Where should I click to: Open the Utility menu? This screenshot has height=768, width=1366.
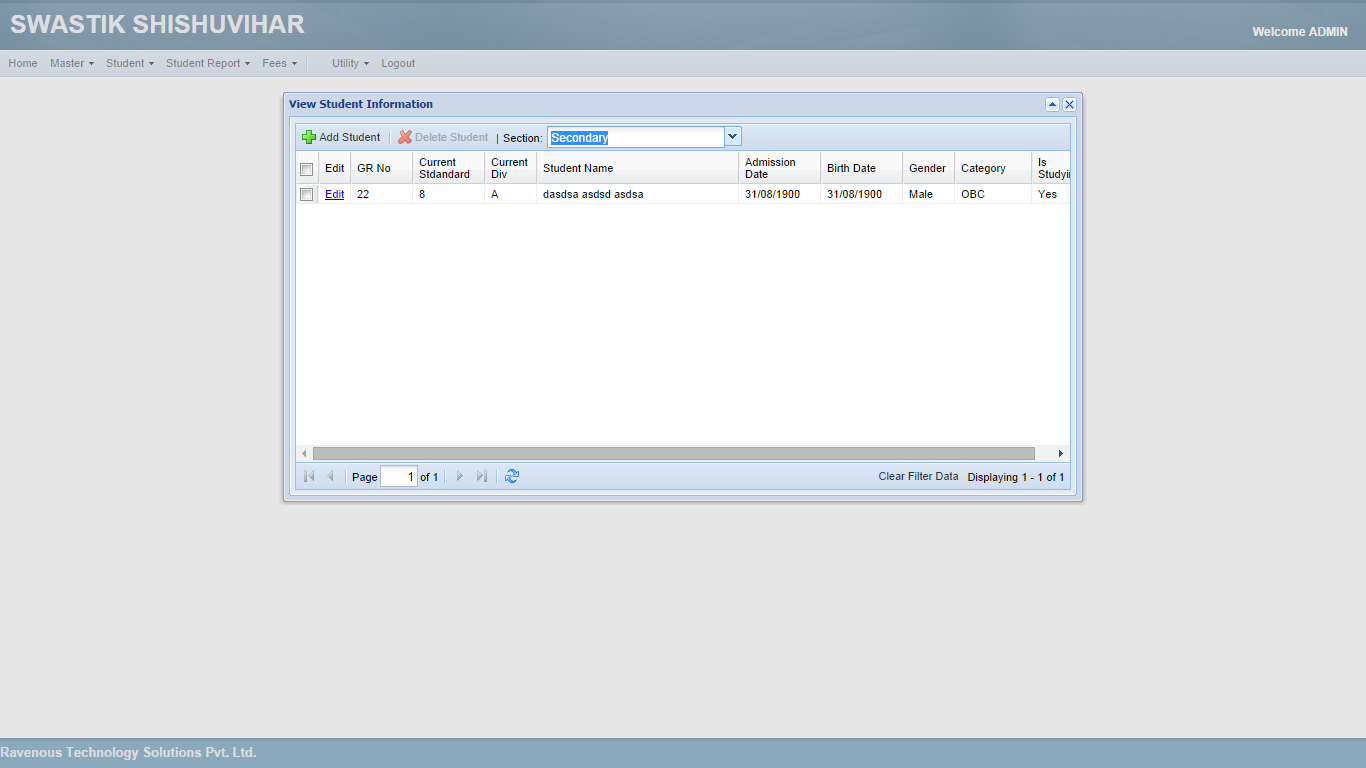coord(350,63)
